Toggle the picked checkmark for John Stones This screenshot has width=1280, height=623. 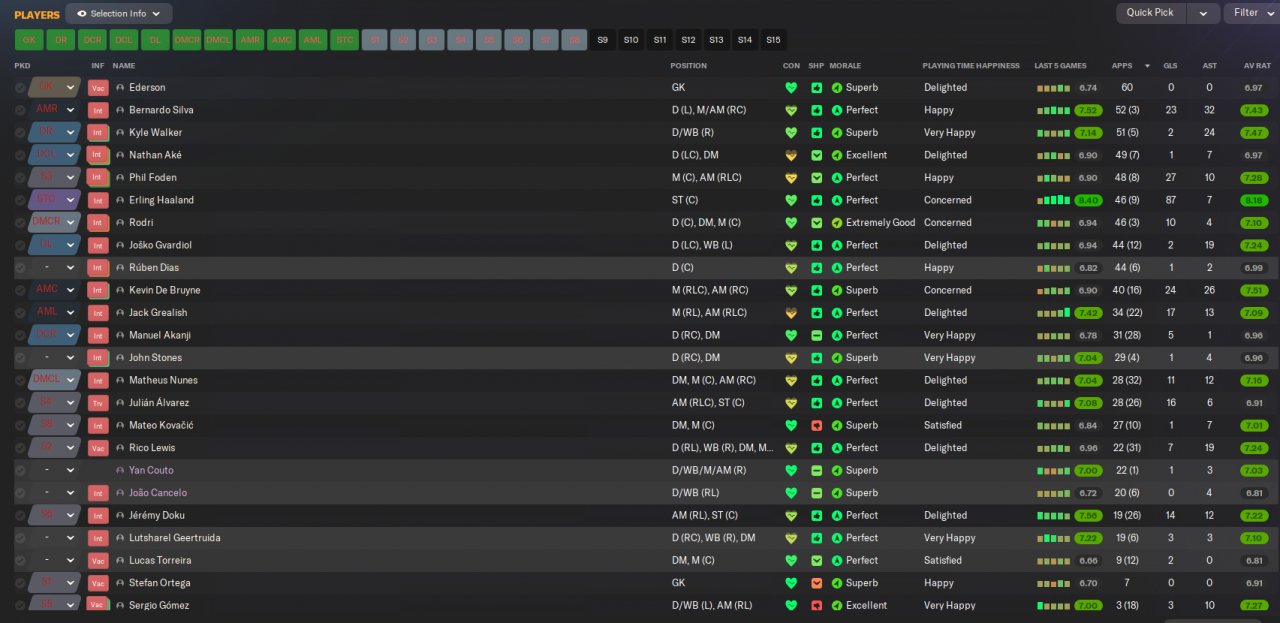pyautogui.click(x=20, y=358)
